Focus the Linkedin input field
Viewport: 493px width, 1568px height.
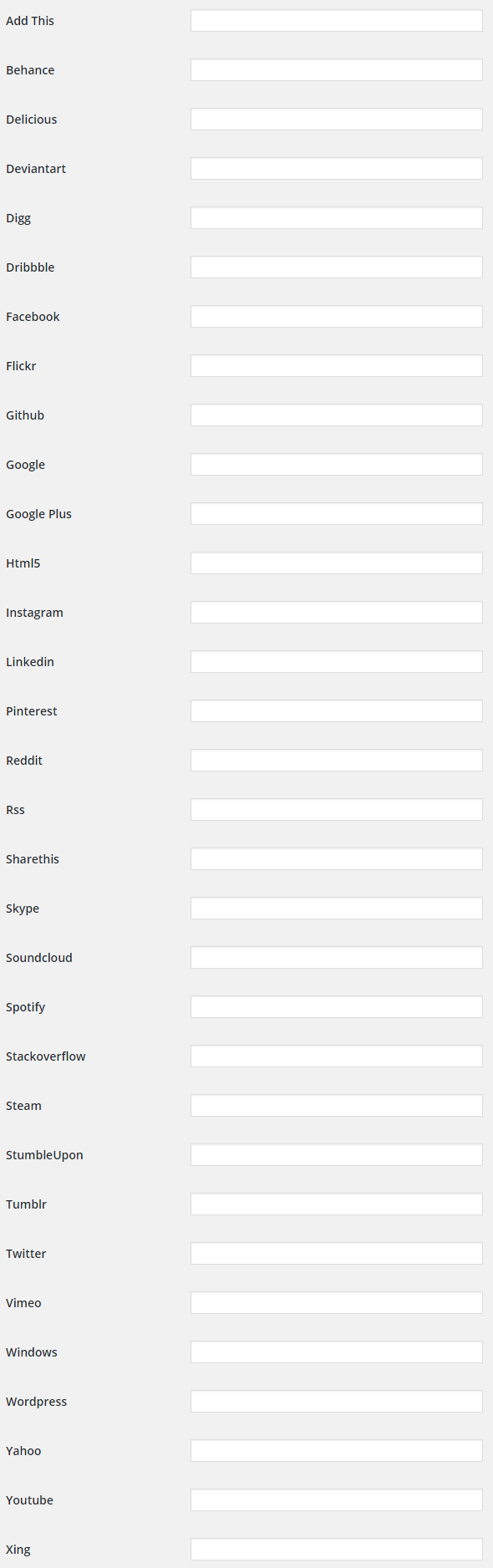click(x=336, y=660)
